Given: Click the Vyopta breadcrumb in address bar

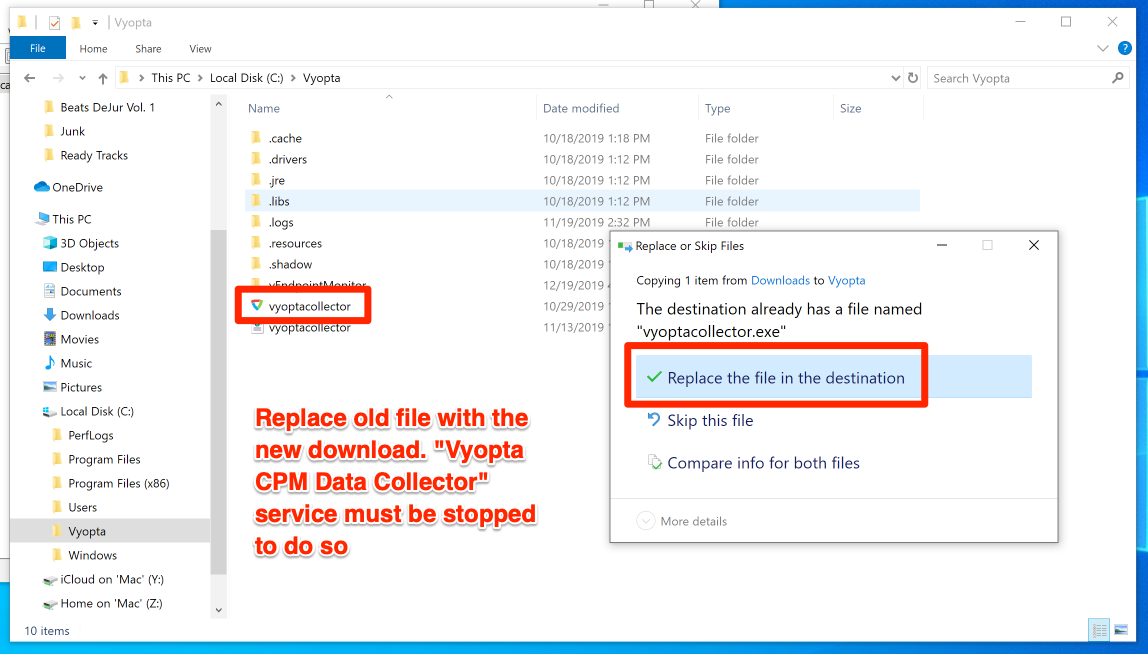Looking at the screenshot, I should pos(321,78).
